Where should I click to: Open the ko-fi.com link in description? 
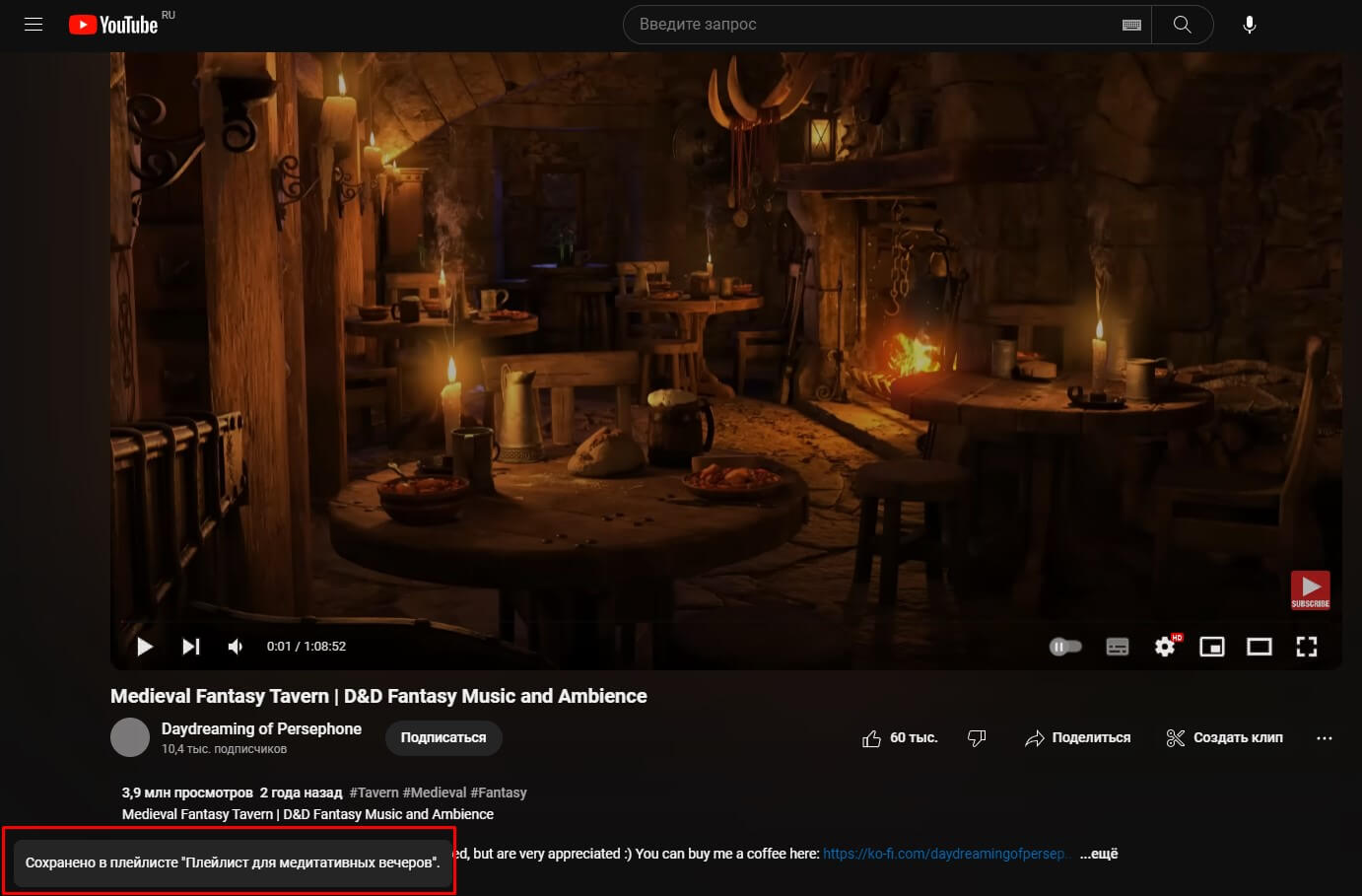[945, 854]
